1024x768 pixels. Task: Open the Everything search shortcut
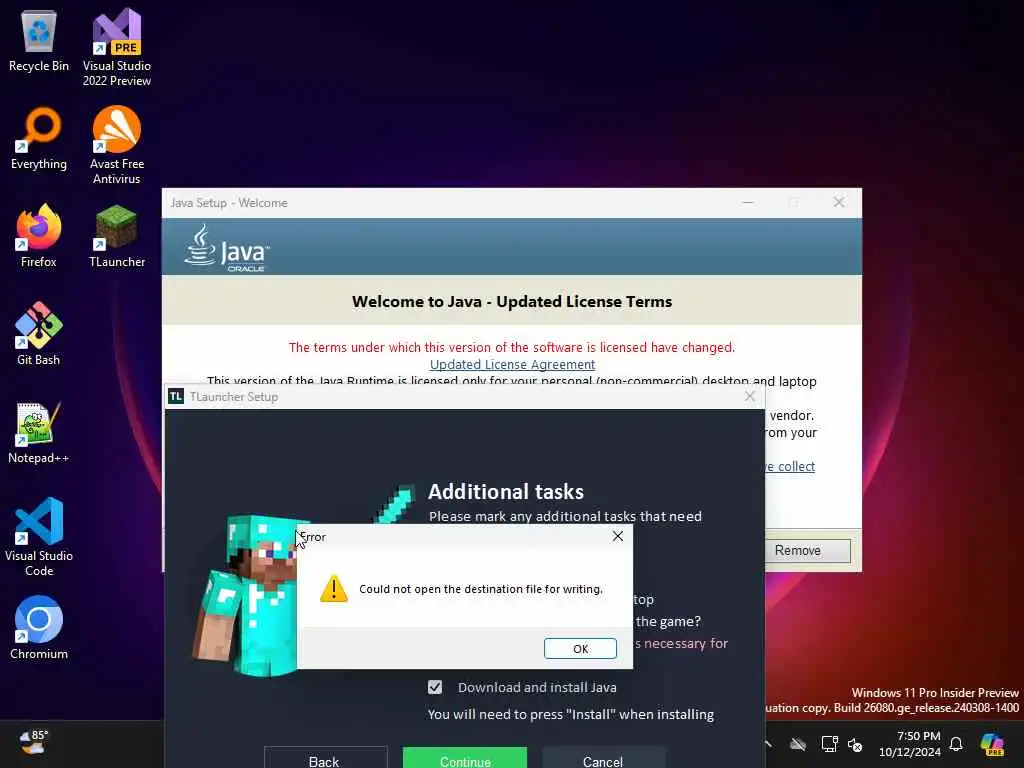39,138
